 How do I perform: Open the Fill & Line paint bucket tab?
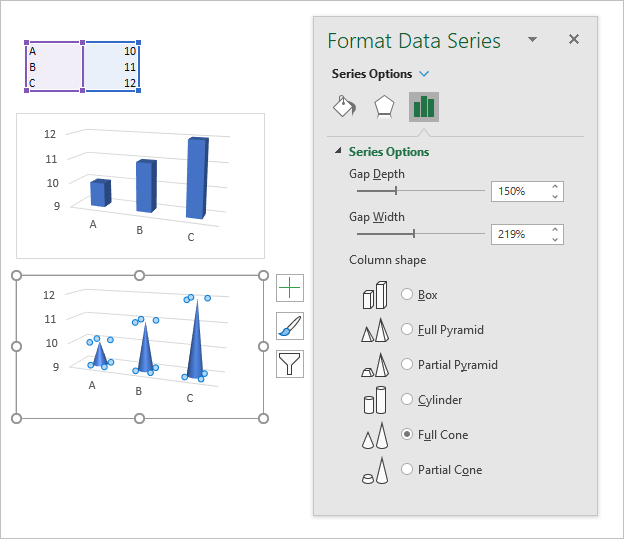[x=345, y=107]
